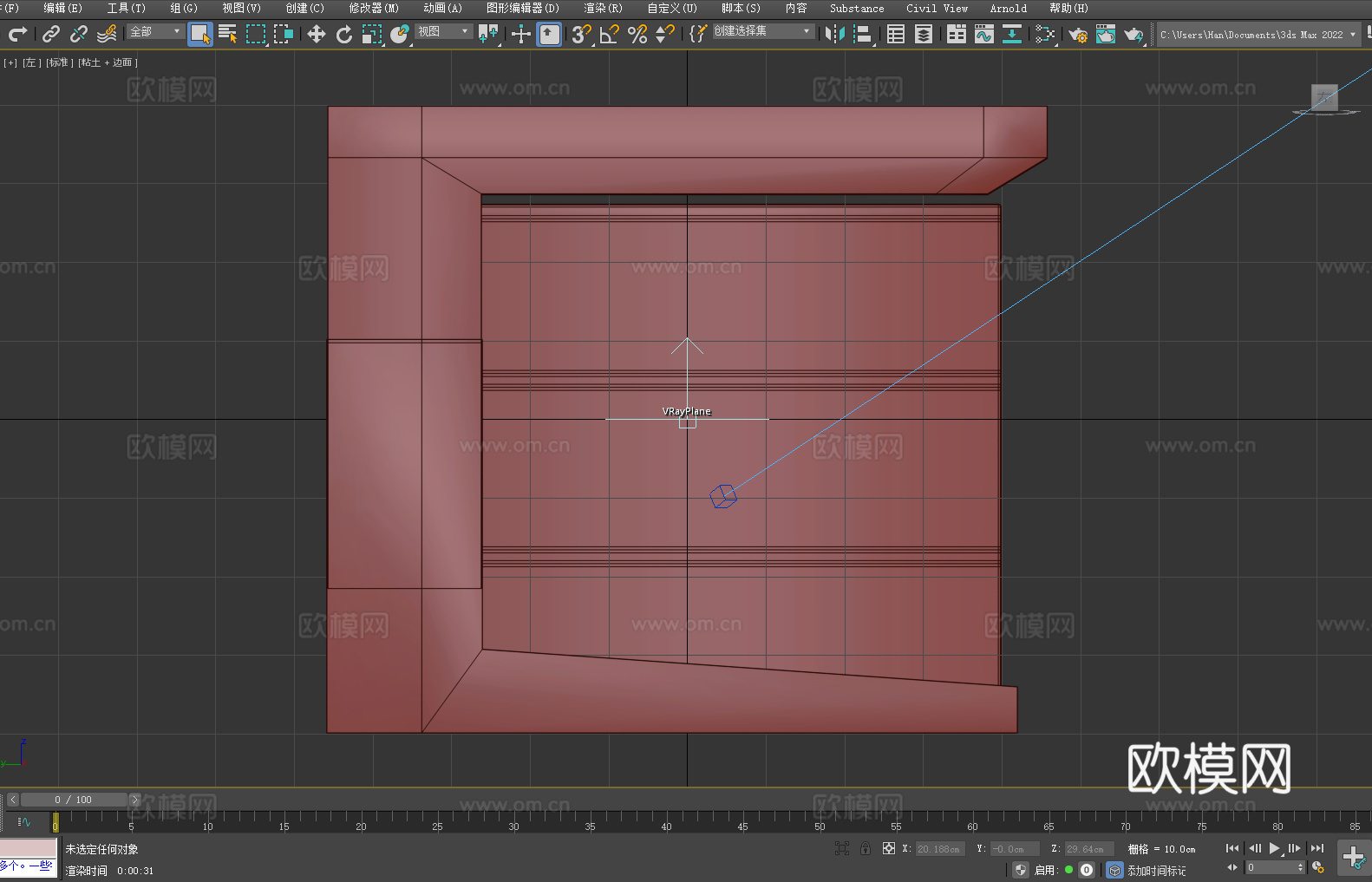The image size is (1372, 882).
Task: Open 编辑(E) menu
Action: [x=62, y=8]
